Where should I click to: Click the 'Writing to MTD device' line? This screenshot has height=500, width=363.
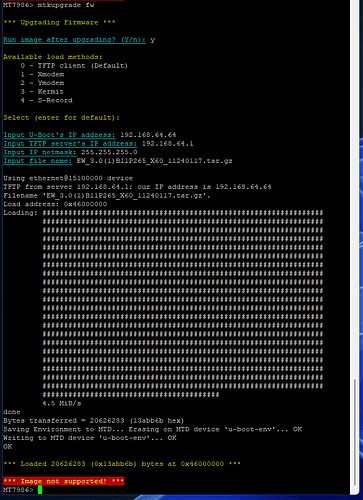point(90,438)
